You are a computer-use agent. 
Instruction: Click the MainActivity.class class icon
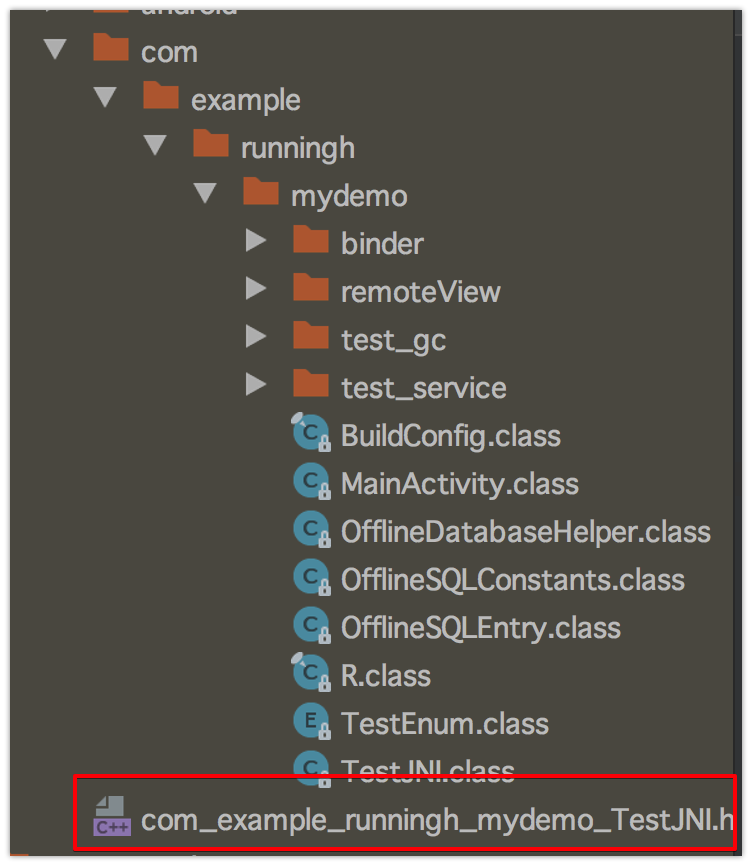[x=310, y=483]
